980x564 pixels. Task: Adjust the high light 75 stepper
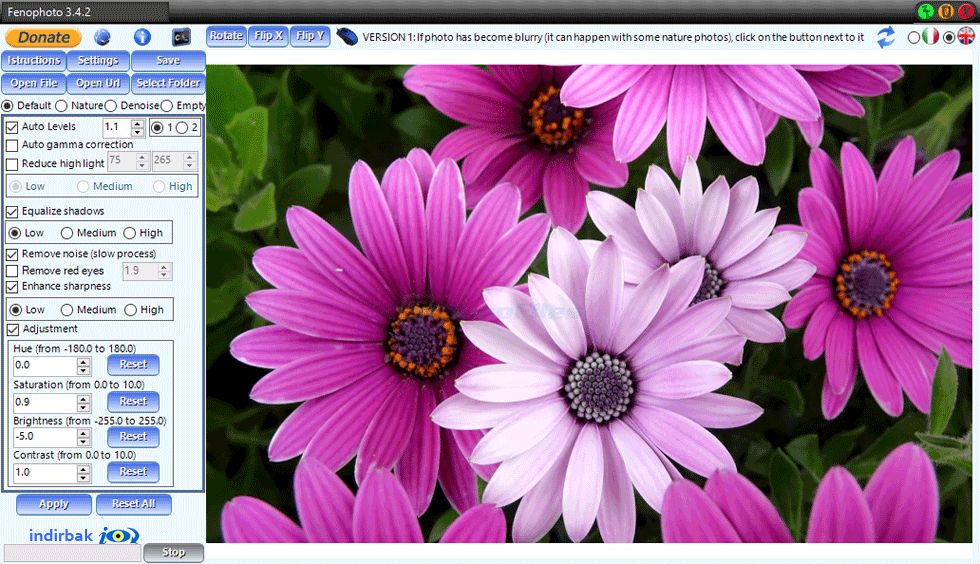coord(142,161)
